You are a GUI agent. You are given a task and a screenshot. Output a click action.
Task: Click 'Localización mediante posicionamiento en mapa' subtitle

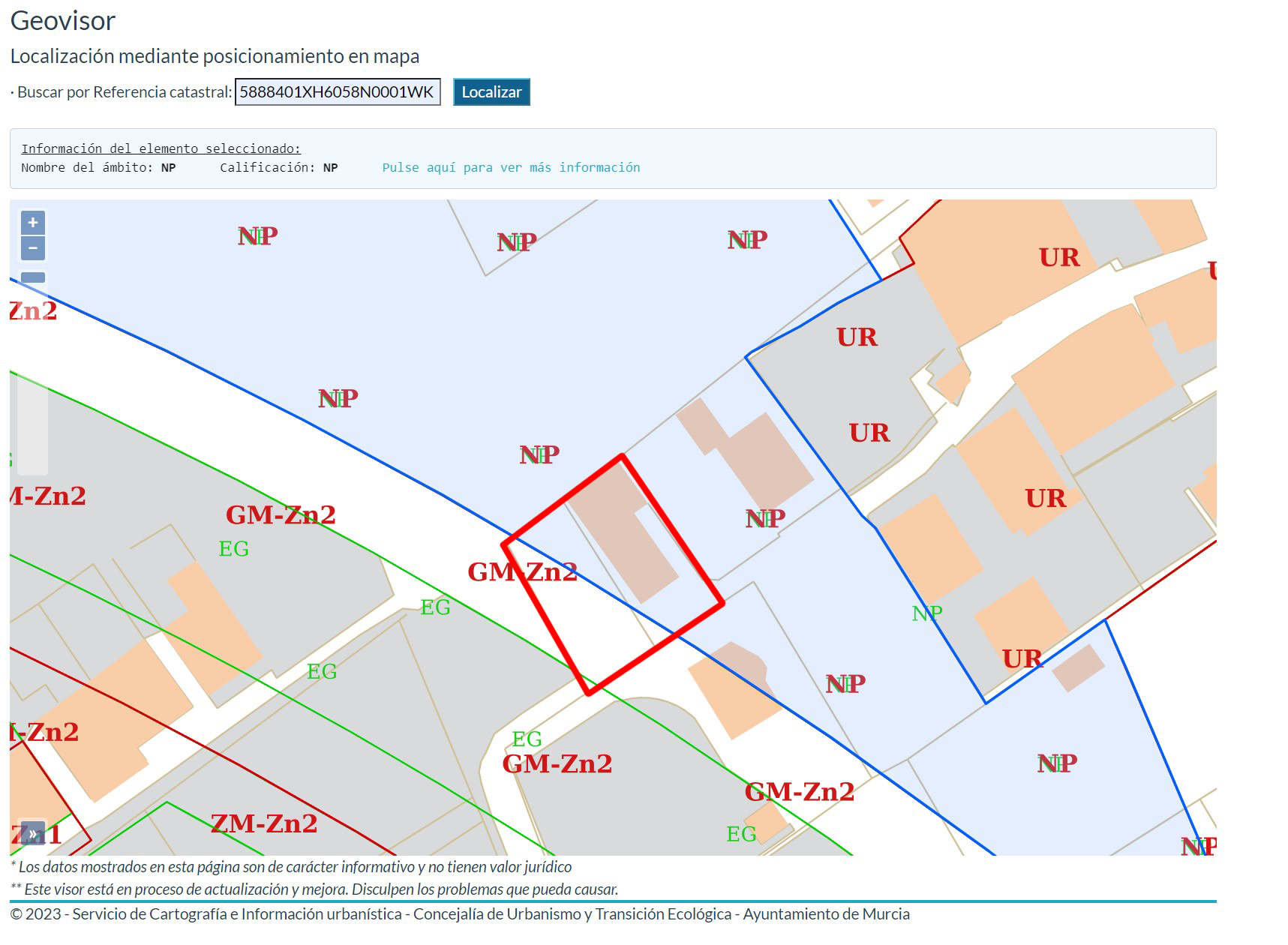click(215, 56)
